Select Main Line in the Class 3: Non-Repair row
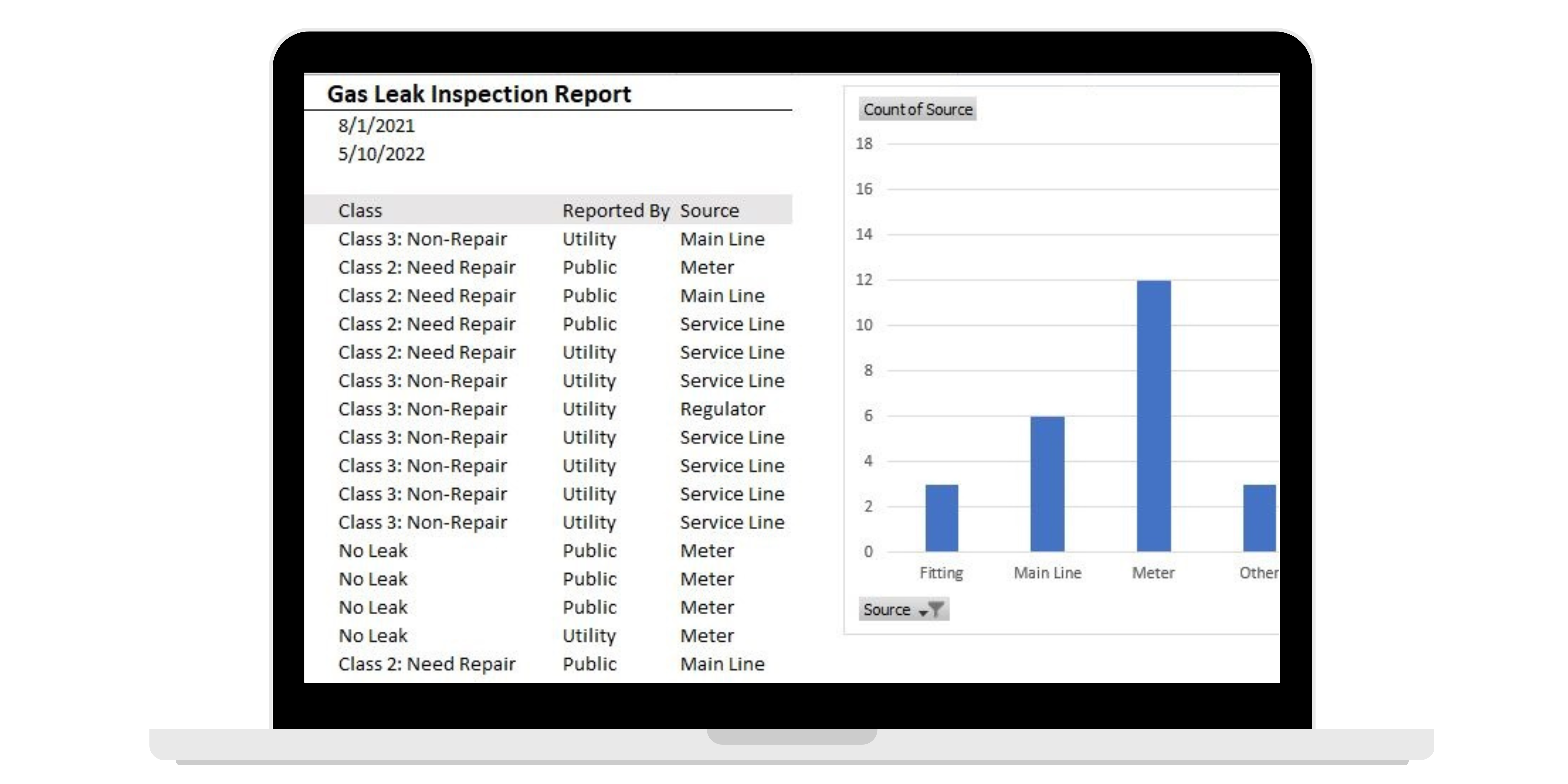 point(723,239)
